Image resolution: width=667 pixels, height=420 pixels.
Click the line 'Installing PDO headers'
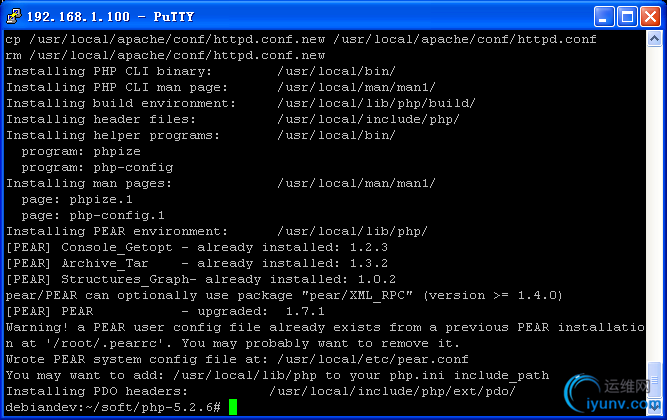click(x=260, y=391)
